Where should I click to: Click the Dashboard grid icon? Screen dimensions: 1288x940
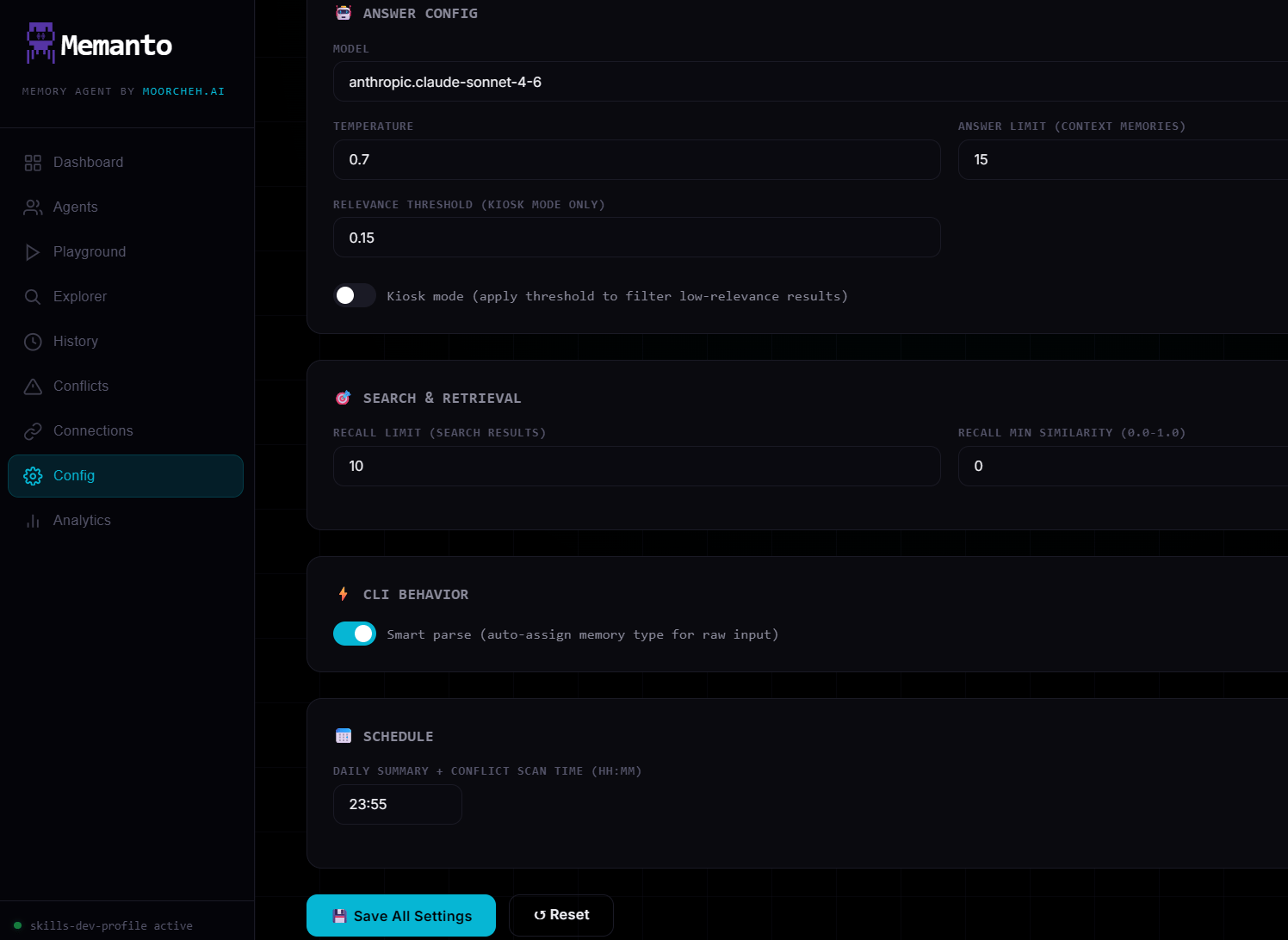33,163
